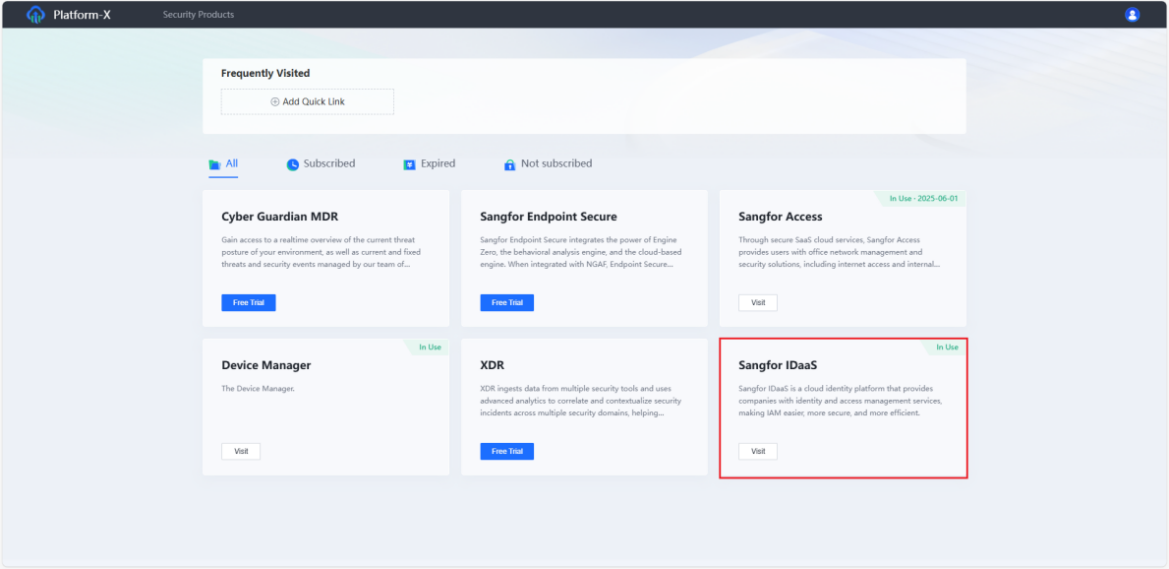Viewport: 1169px width, 569px height.
Task: Switch to the Subscribed tab
Action: pyautogui.click(x=329, y=163)
